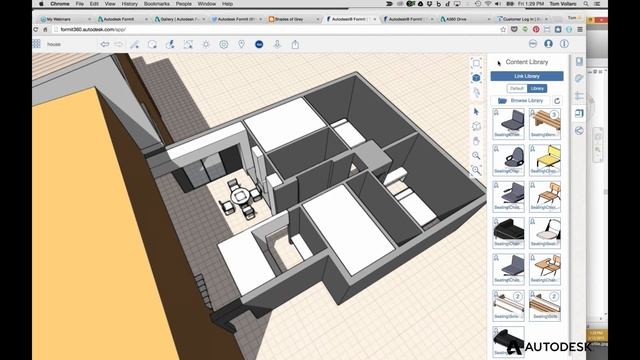Screen dimensions: 640x360
Task: Reload the page in Chrome
Action: pyautogui.click(x=36, y=29)
